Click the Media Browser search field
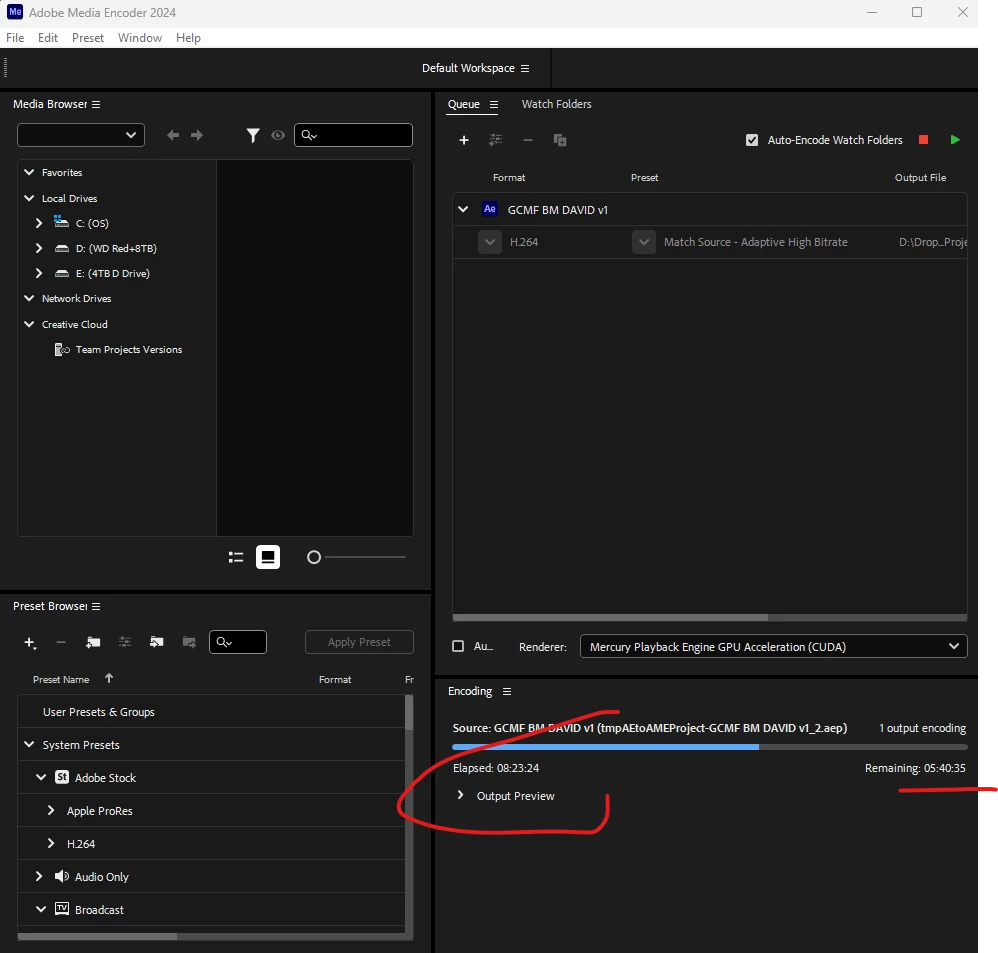The height and width of the screenshot is (953, 998). pyautogui.click(x=353, y=135)
